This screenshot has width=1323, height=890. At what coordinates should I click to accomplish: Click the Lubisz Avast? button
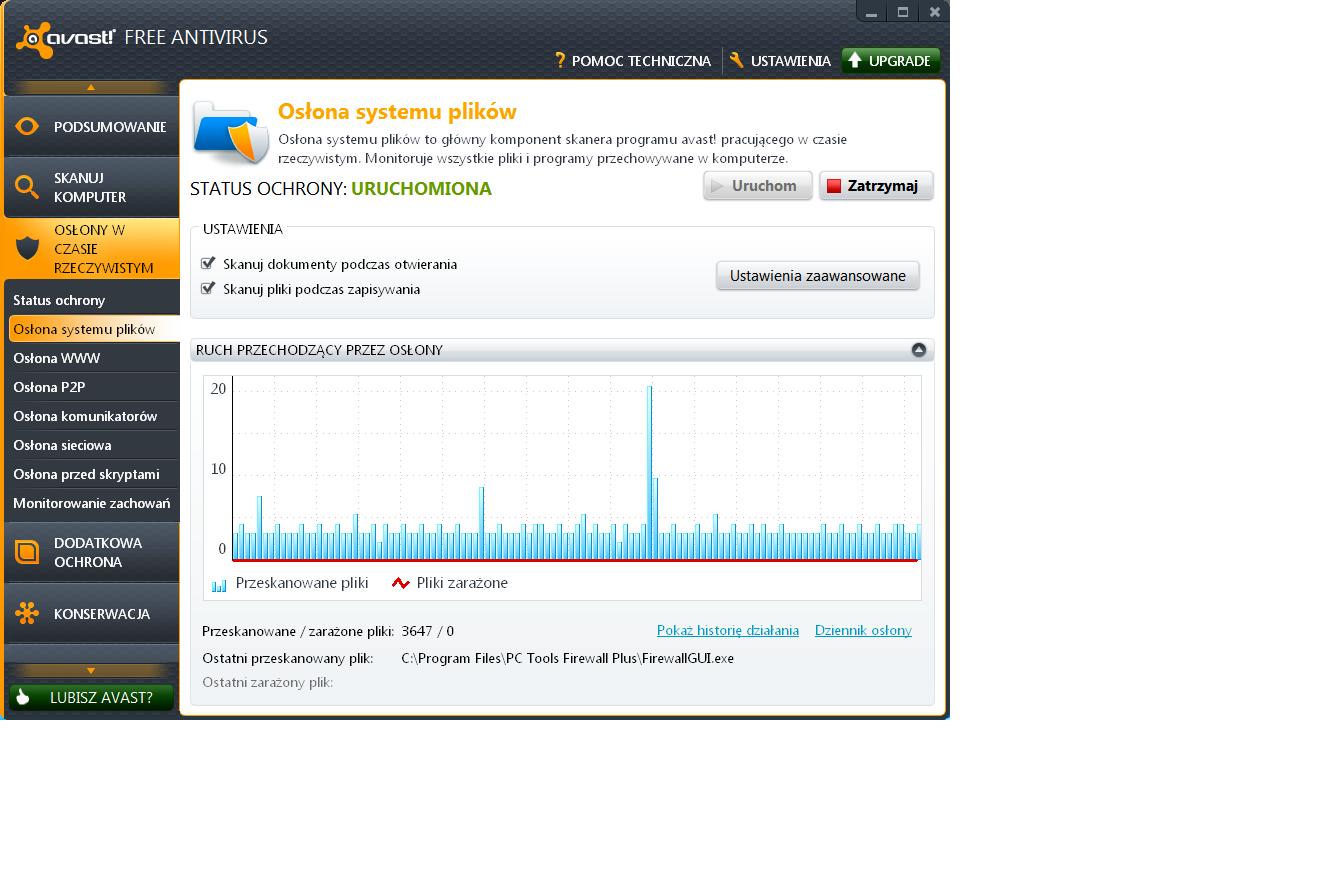(x=91, y=697)
